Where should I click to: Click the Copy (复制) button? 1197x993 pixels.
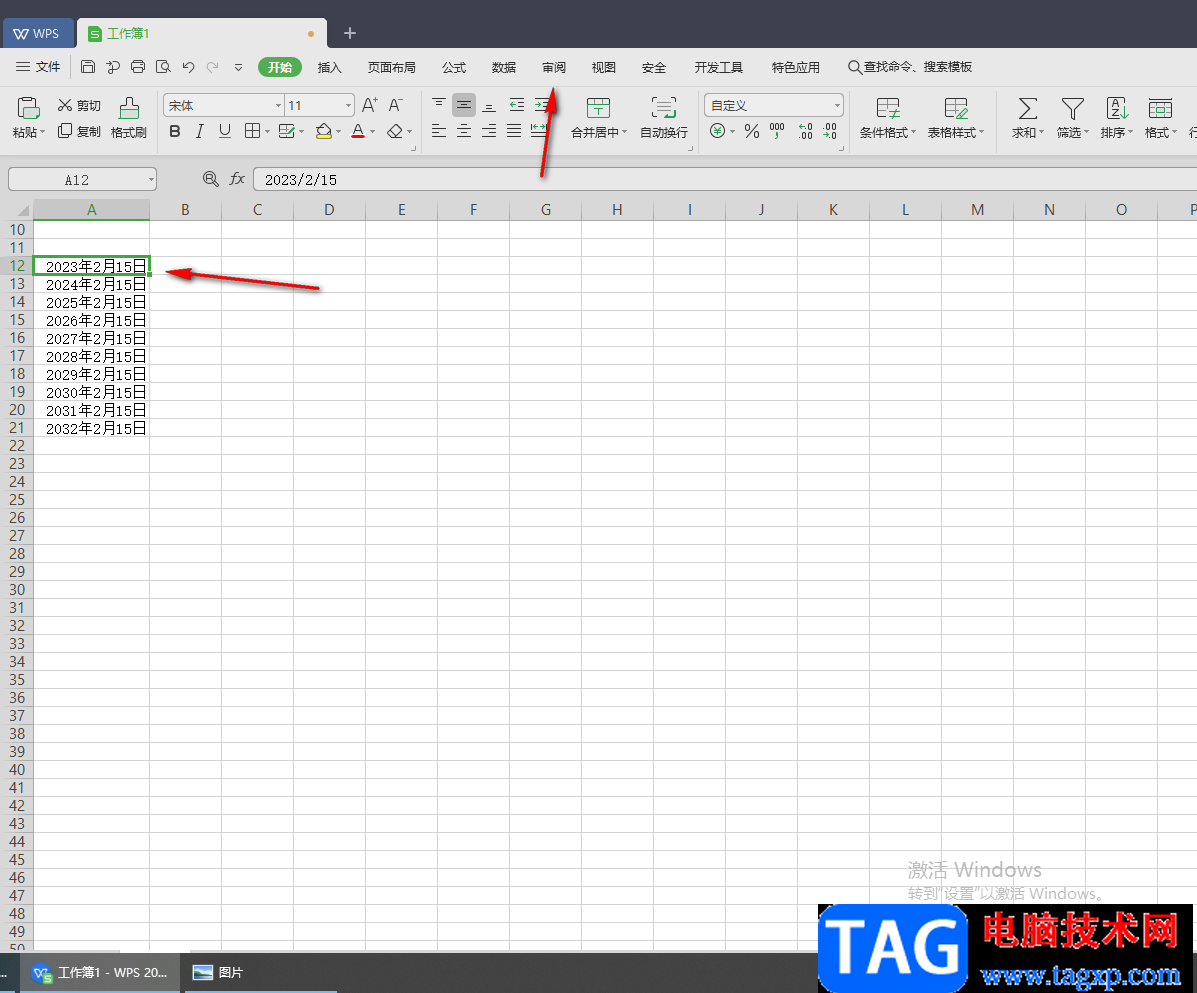point(79,131)
